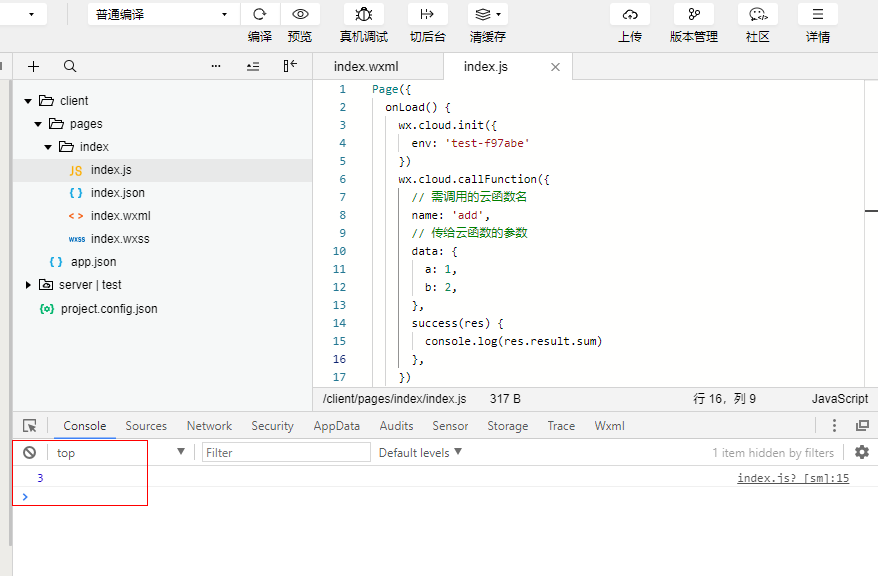Click the compile refresh icon
Screen dimensions: 878x576
pyautogui.click(x=259, y=14)
